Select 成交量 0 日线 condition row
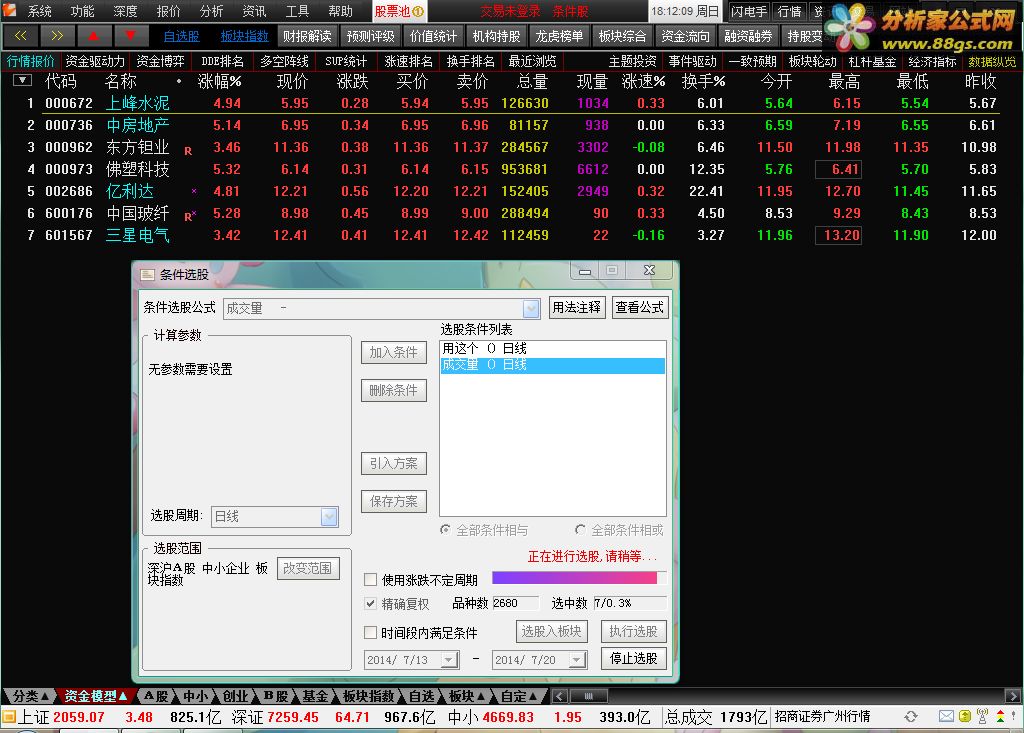This screenshot has height=733, width=1024. click(552, 365)
